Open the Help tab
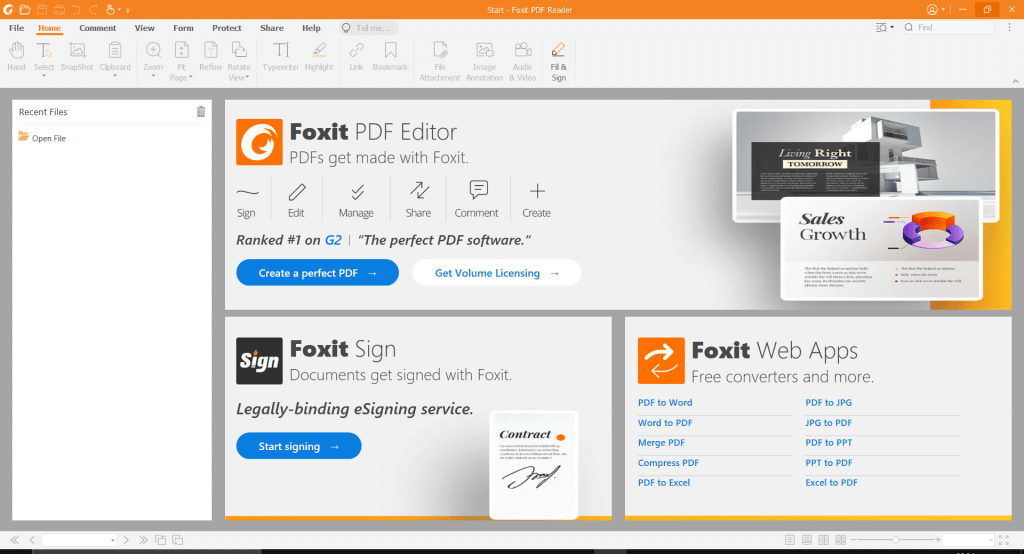This screenshot has width=1024, height=554. (x=311, y=28)
